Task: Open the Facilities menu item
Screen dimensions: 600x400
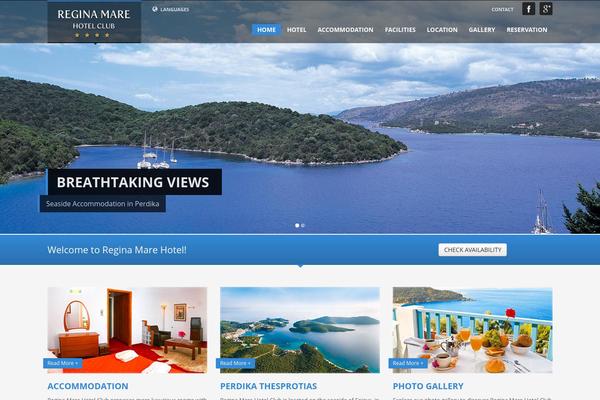Action: point(400,29)
